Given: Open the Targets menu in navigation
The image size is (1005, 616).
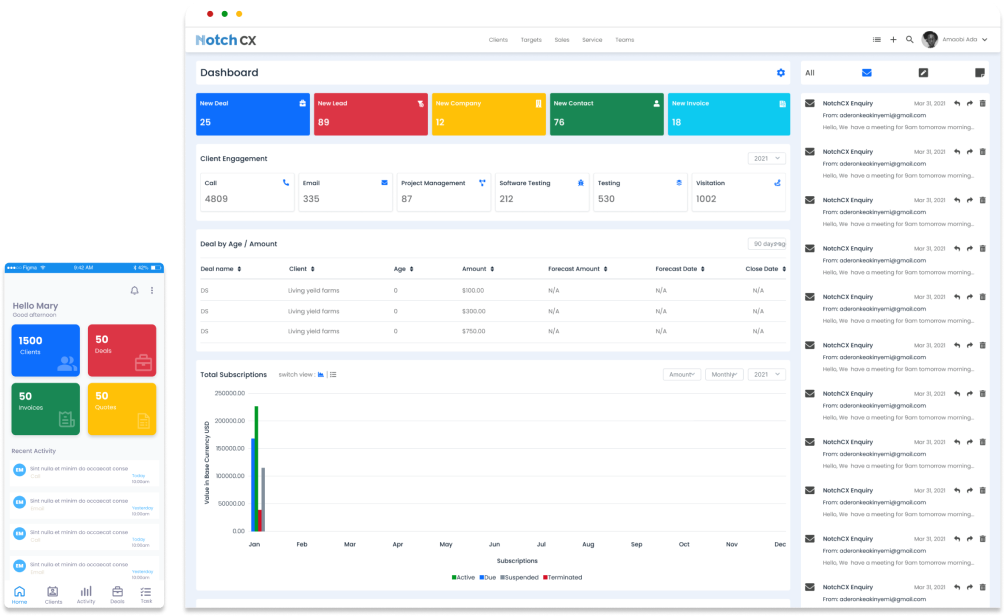Looking at the screenshot, I should pos(531,40).
